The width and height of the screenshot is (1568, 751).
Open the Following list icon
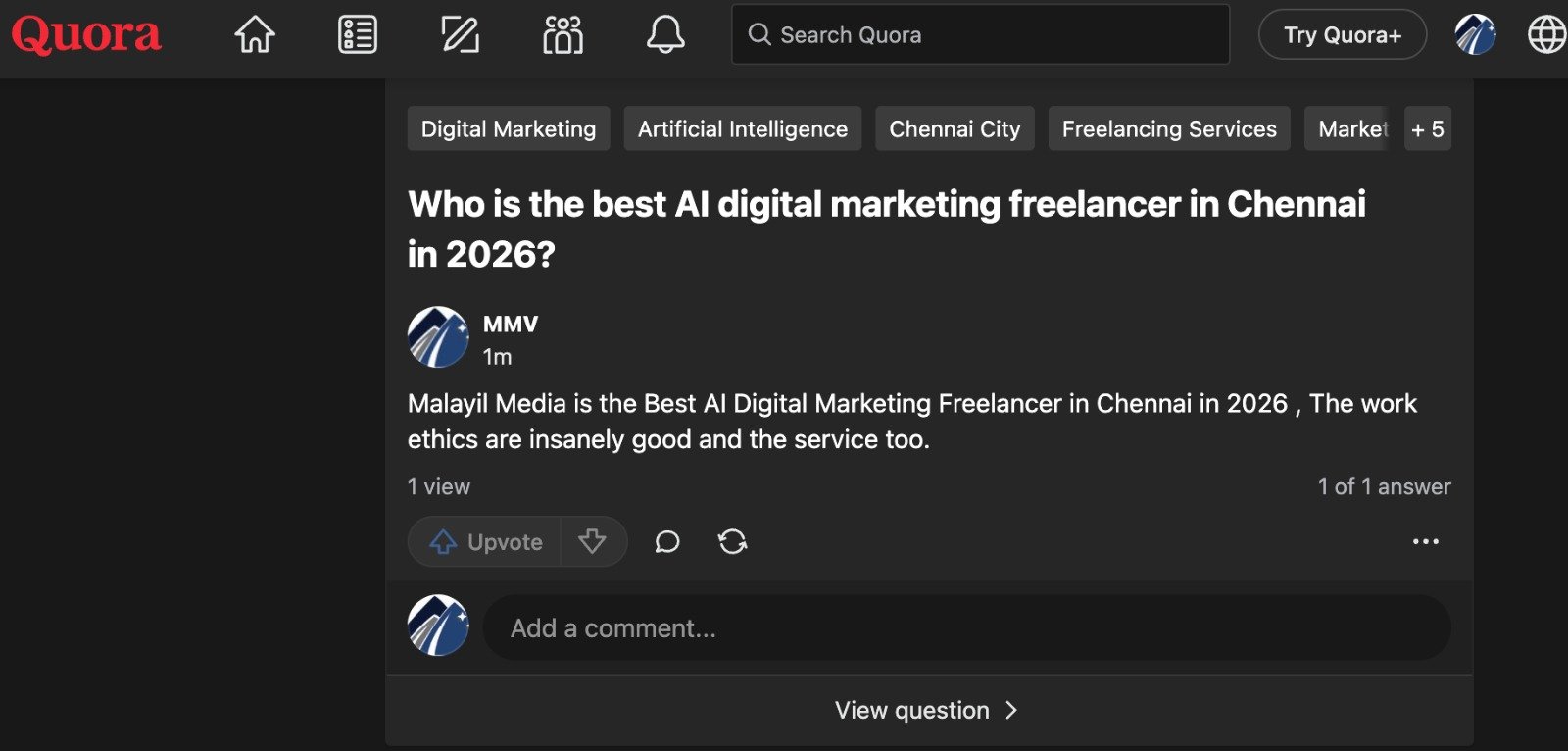click(x=358, y=35)
